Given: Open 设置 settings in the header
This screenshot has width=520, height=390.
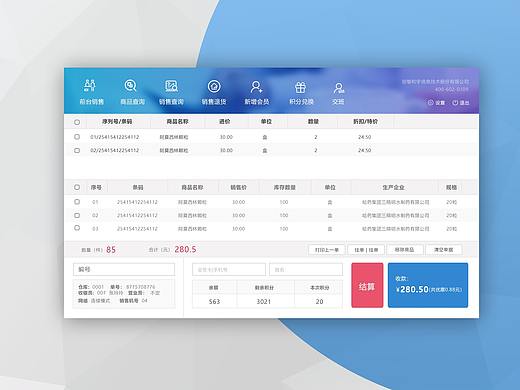Looking at the screenshot, I should pos(436,103).
